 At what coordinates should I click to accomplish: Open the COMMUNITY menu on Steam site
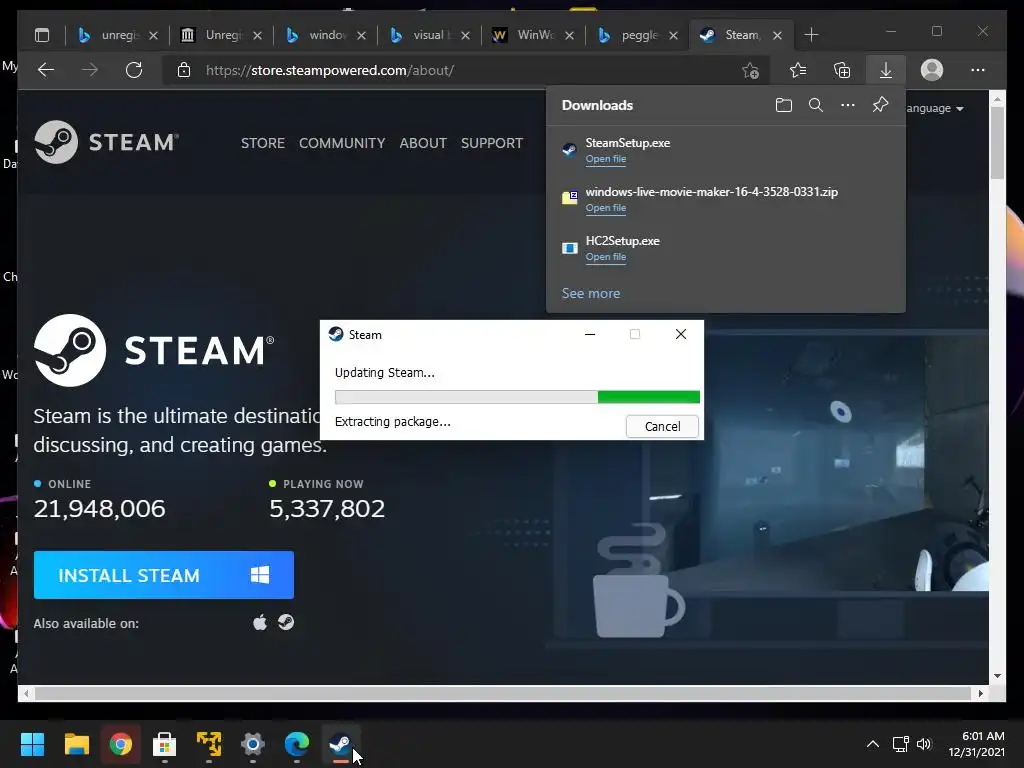[x=342, y=143]
